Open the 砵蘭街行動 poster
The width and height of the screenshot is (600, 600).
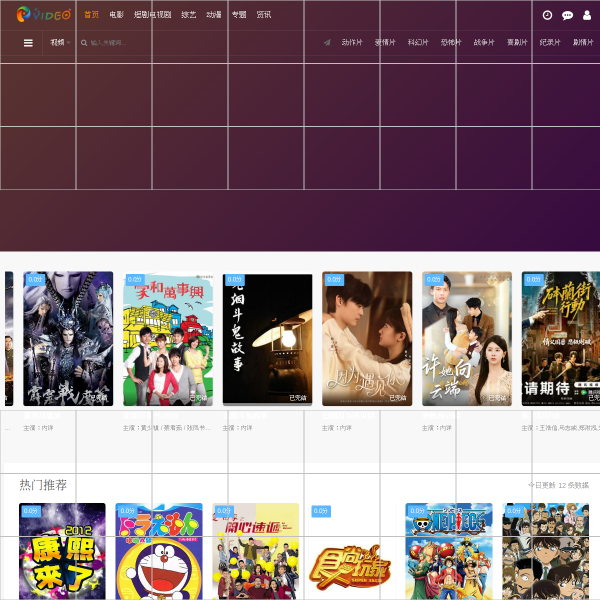[561, 339]
